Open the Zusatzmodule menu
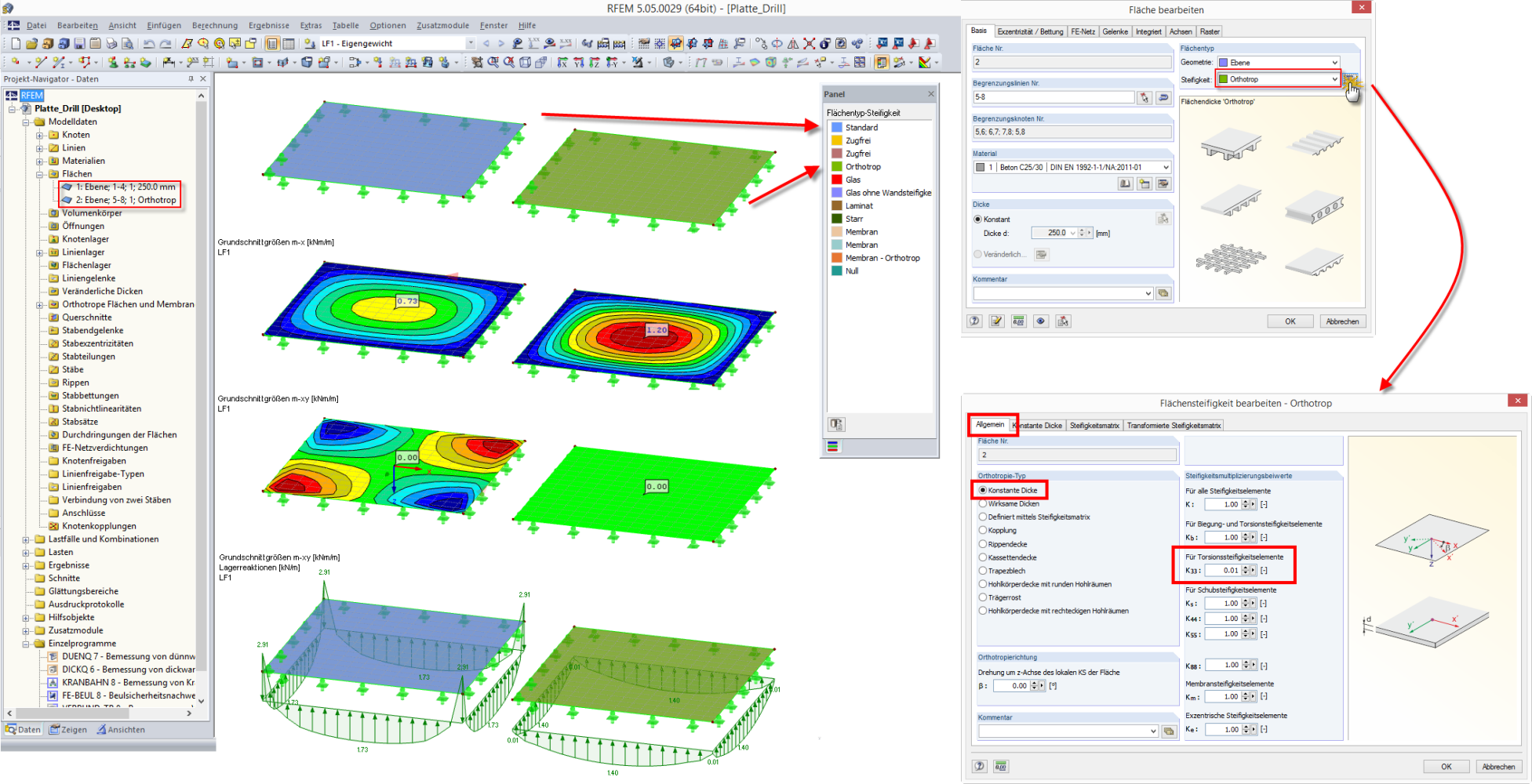Image resolution: width=1532 pixels, height=784 pixels. [442, 25]
